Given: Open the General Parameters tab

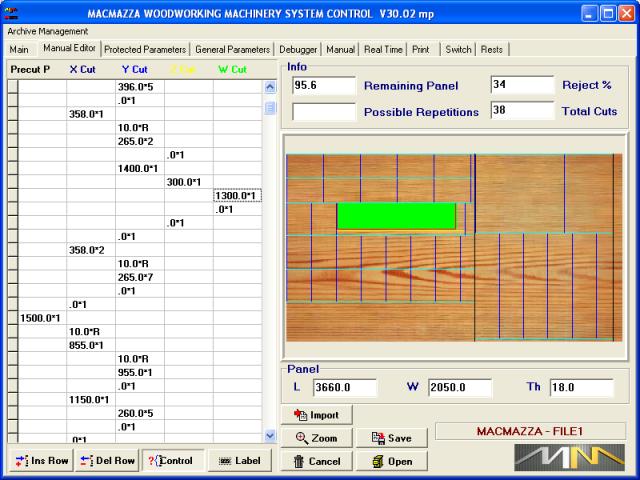Looking at the screenshot, I should [x=232, y=49].
